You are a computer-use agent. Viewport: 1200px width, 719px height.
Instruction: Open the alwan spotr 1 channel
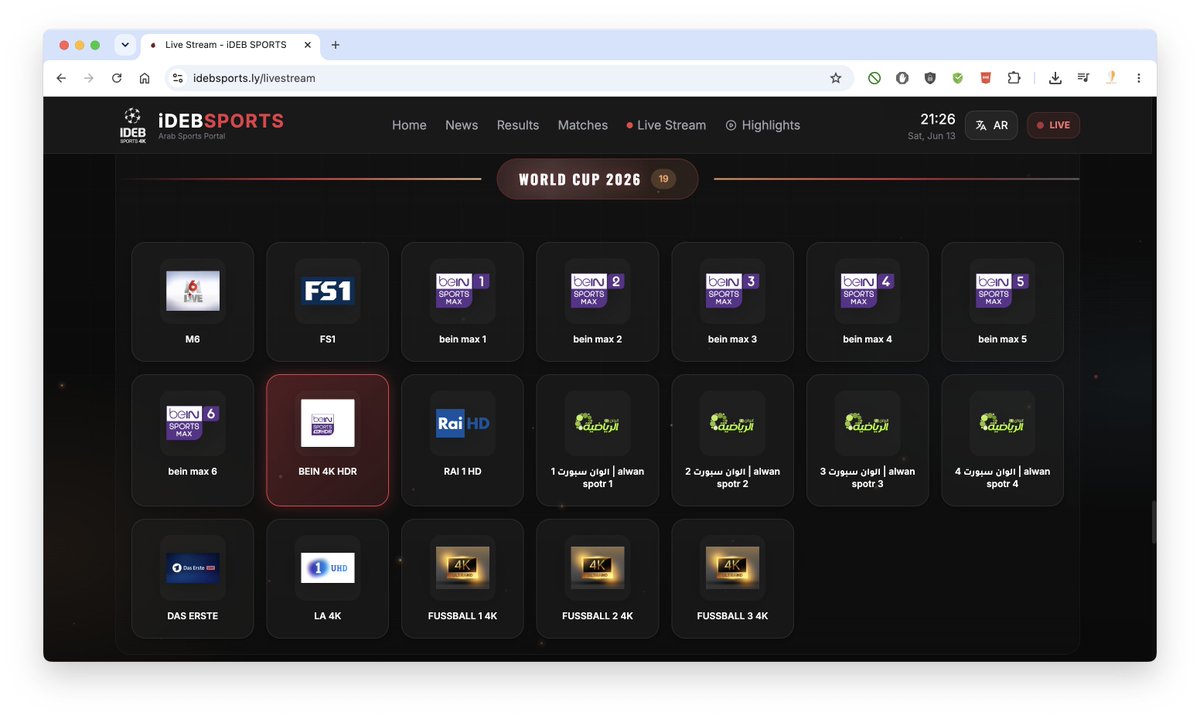(x=597, y=440)
